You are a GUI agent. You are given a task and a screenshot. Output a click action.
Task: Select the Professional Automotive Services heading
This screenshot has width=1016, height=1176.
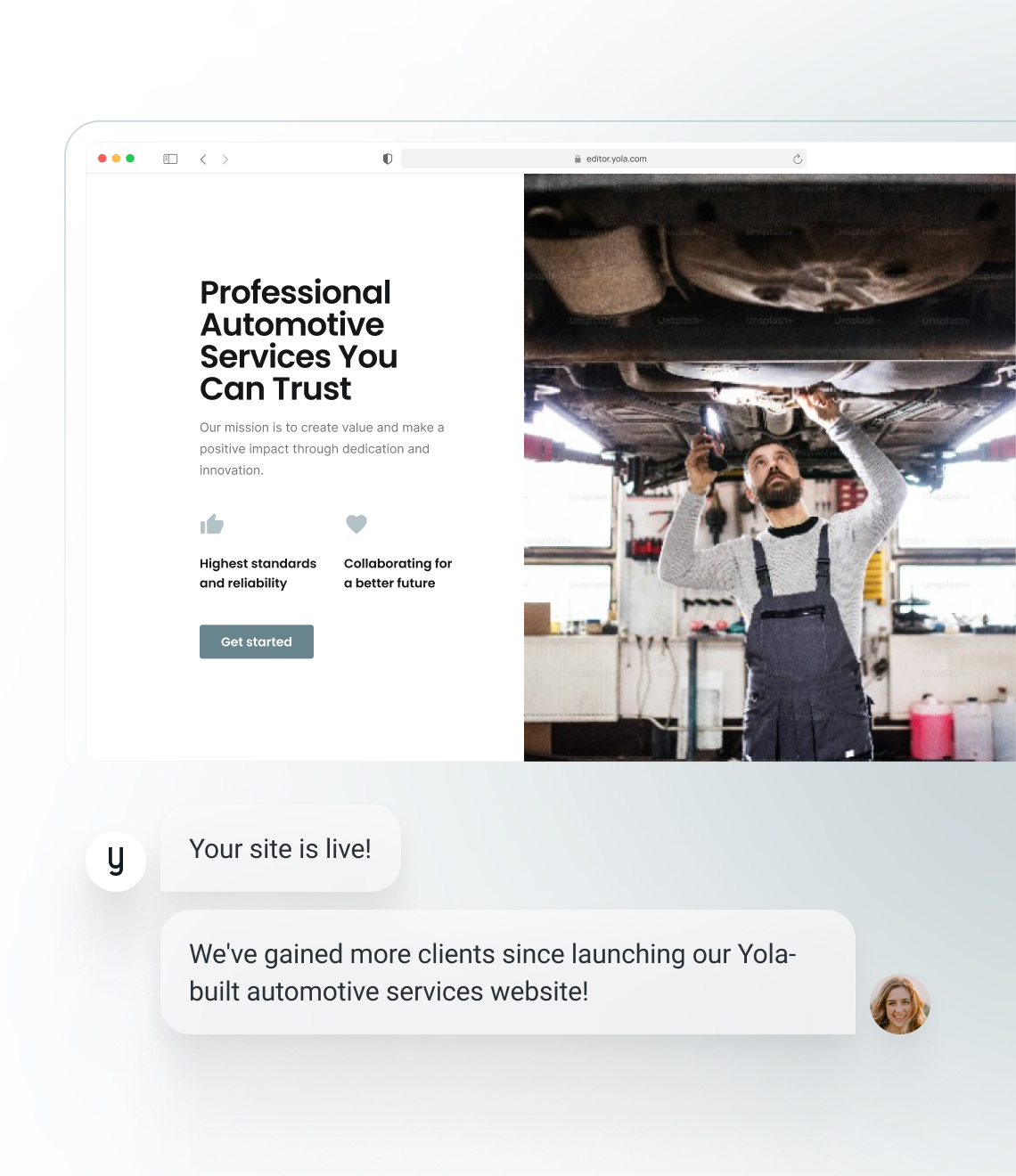pyautogui.click(x=299, y=340)
